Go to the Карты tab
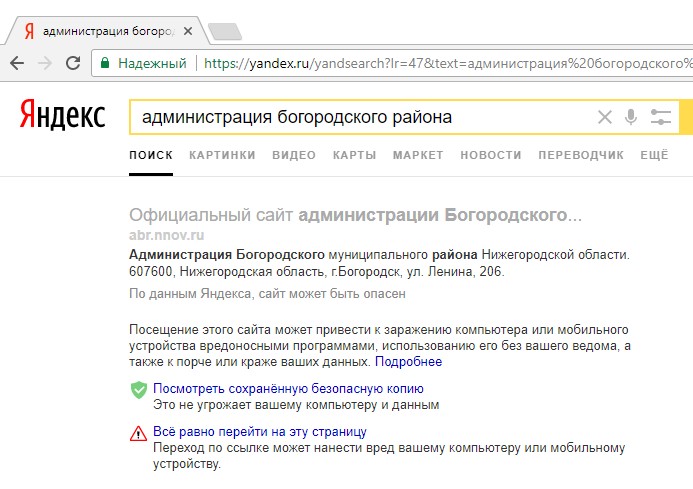 [x=354, y=155]
